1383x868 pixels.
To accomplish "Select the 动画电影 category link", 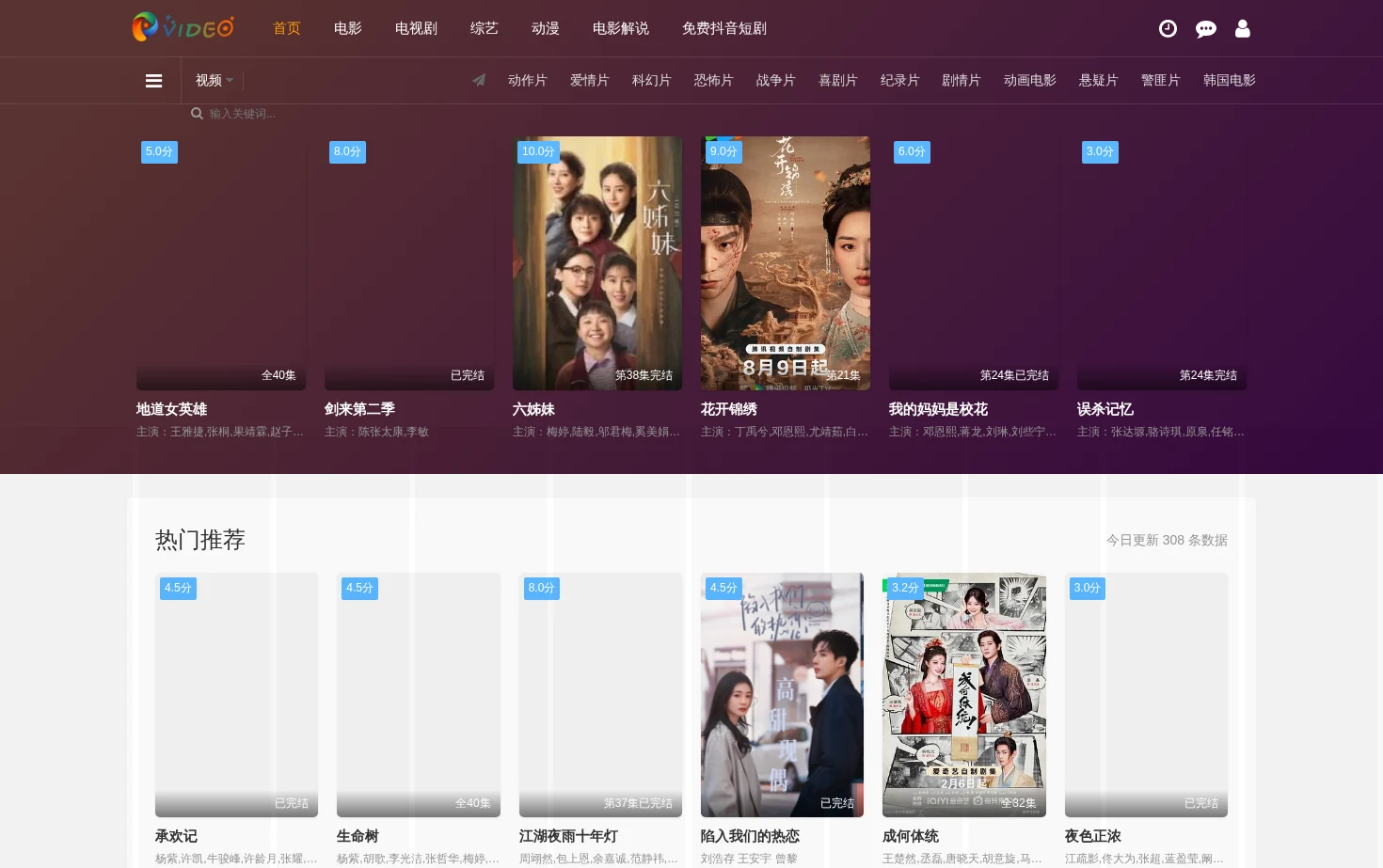I will click(x=1030, y=81).
